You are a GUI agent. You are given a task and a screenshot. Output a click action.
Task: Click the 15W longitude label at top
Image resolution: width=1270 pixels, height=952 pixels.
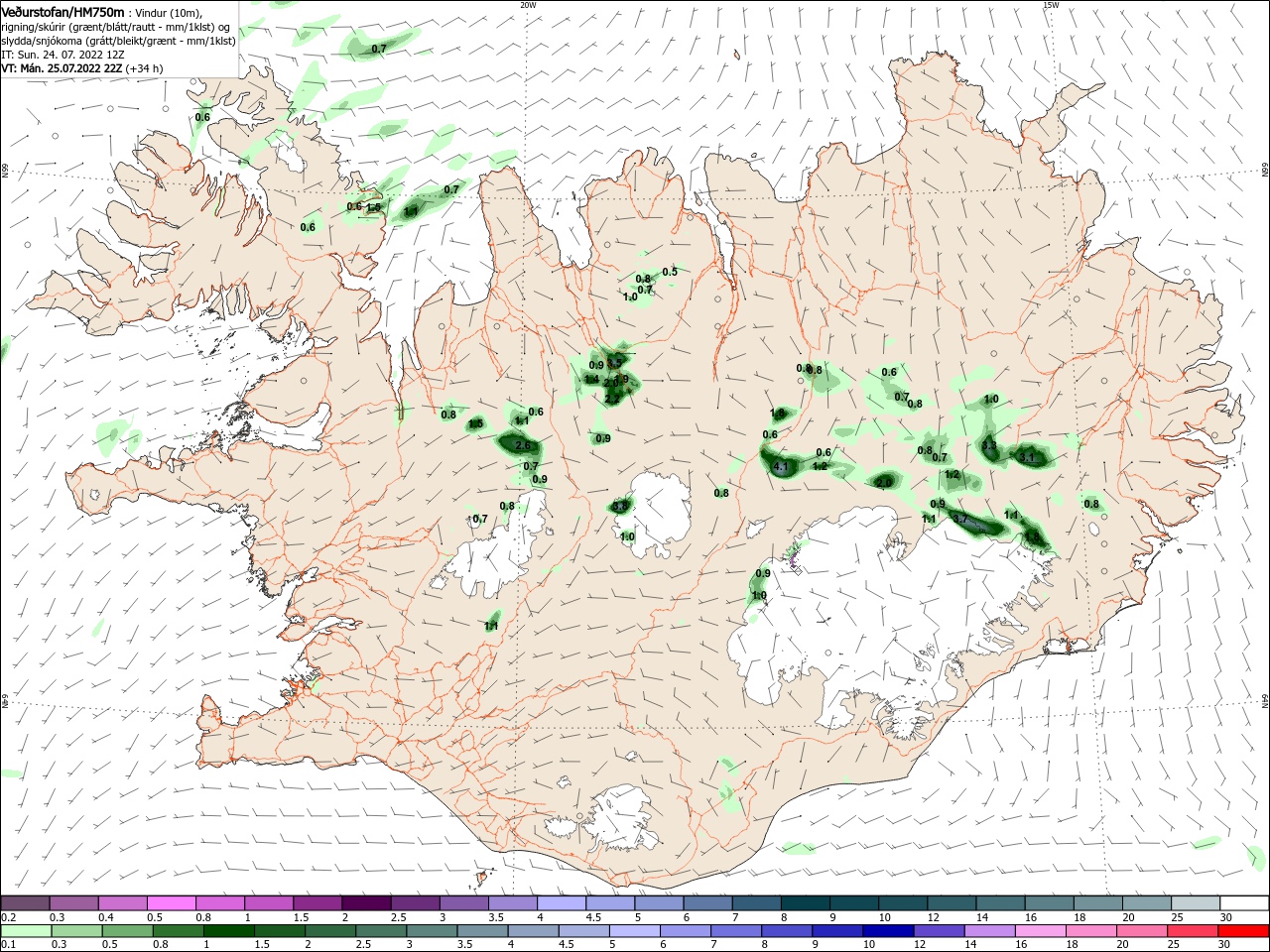pos(1051,5)
